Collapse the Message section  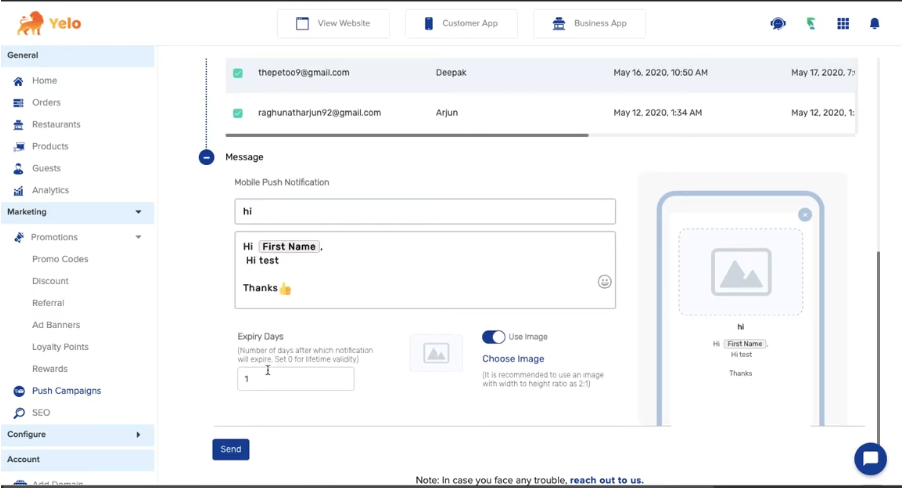(207, 157)
